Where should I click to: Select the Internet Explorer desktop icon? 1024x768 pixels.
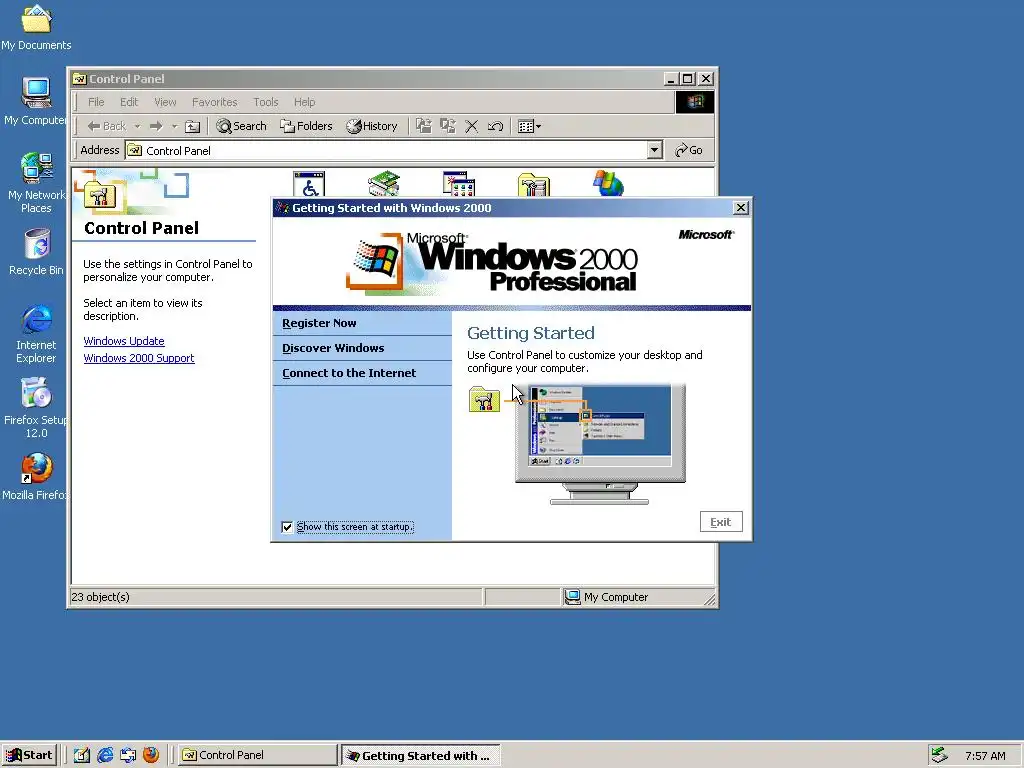pos(36,333)
